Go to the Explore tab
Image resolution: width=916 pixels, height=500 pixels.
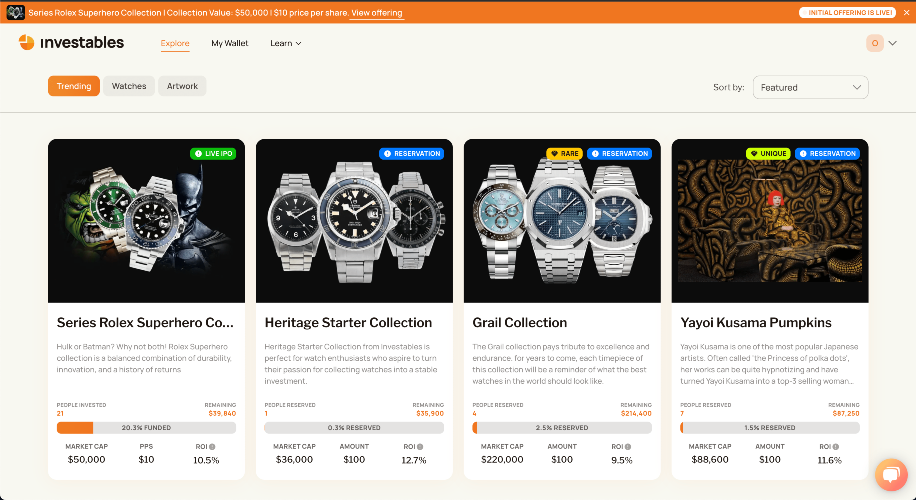click(175, 43)
